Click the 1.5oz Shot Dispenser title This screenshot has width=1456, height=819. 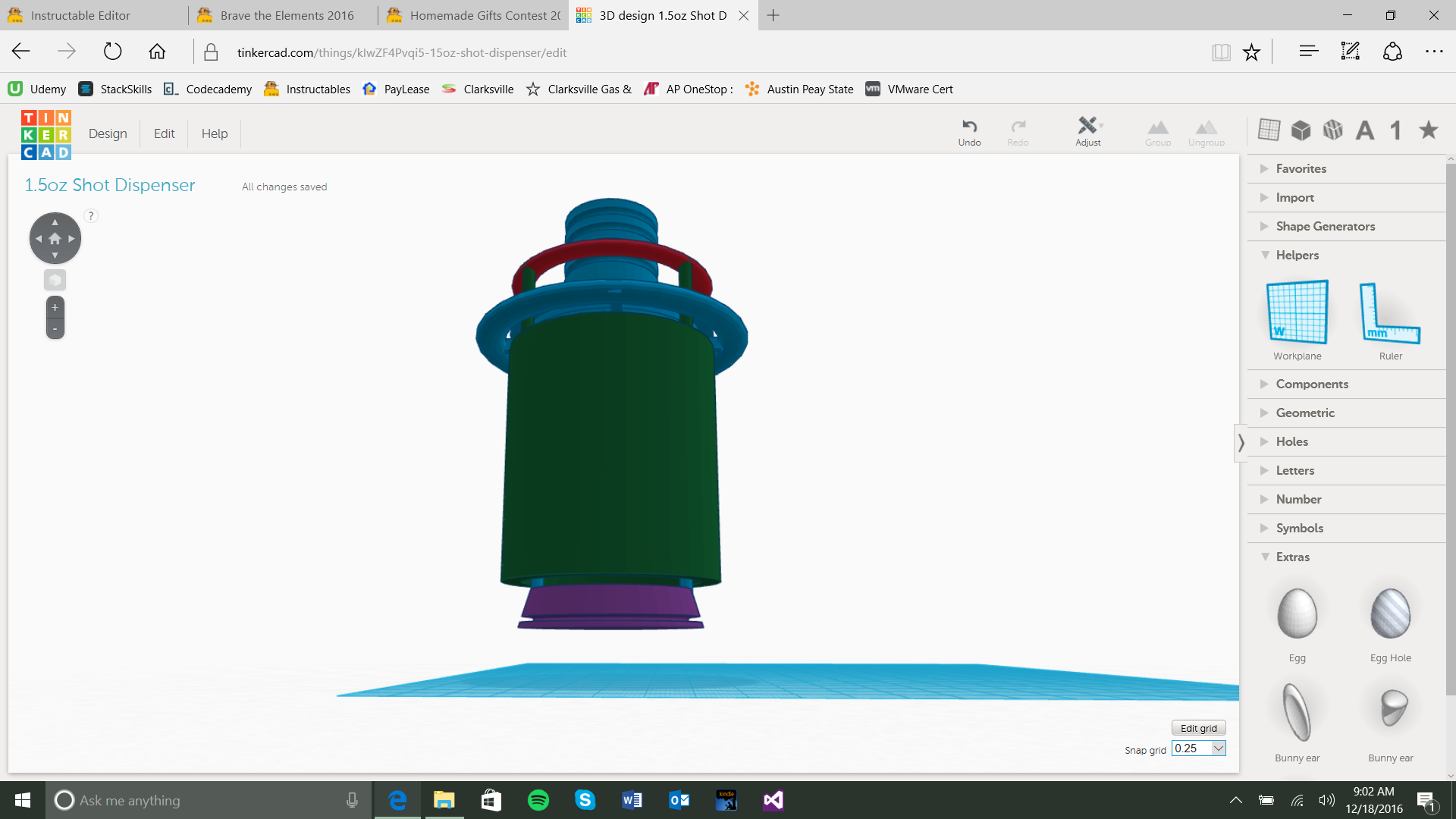point(110,185)
